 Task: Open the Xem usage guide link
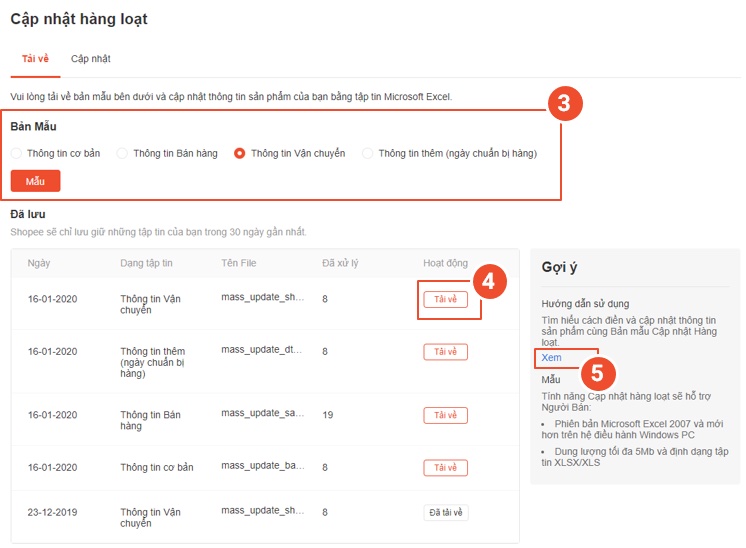tap(551, 357)
